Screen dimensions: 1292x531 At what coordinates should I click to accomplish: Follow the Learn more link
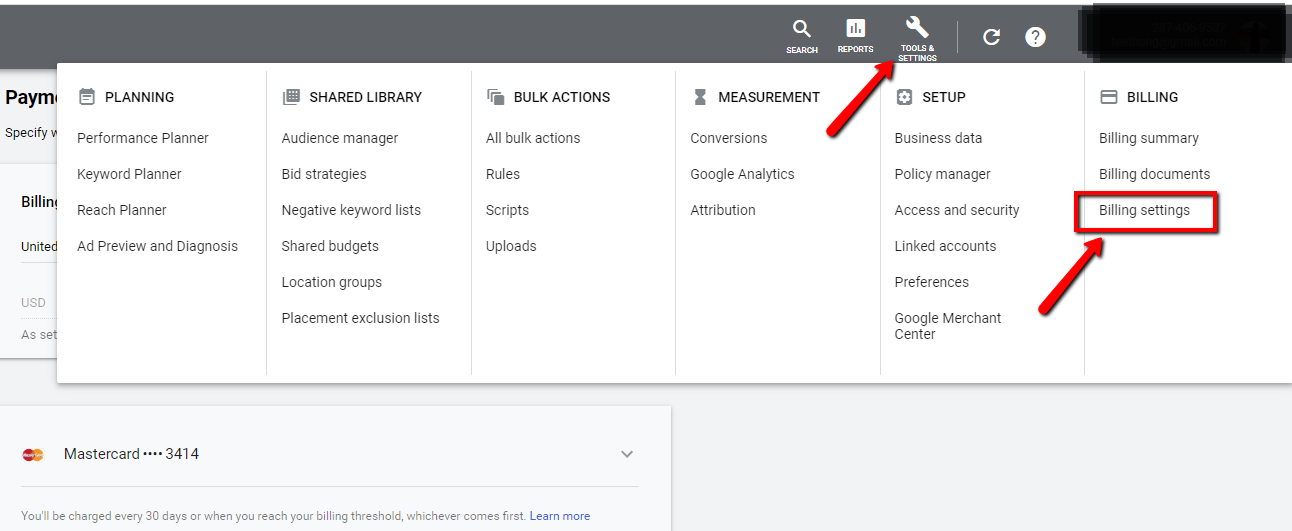560,516
